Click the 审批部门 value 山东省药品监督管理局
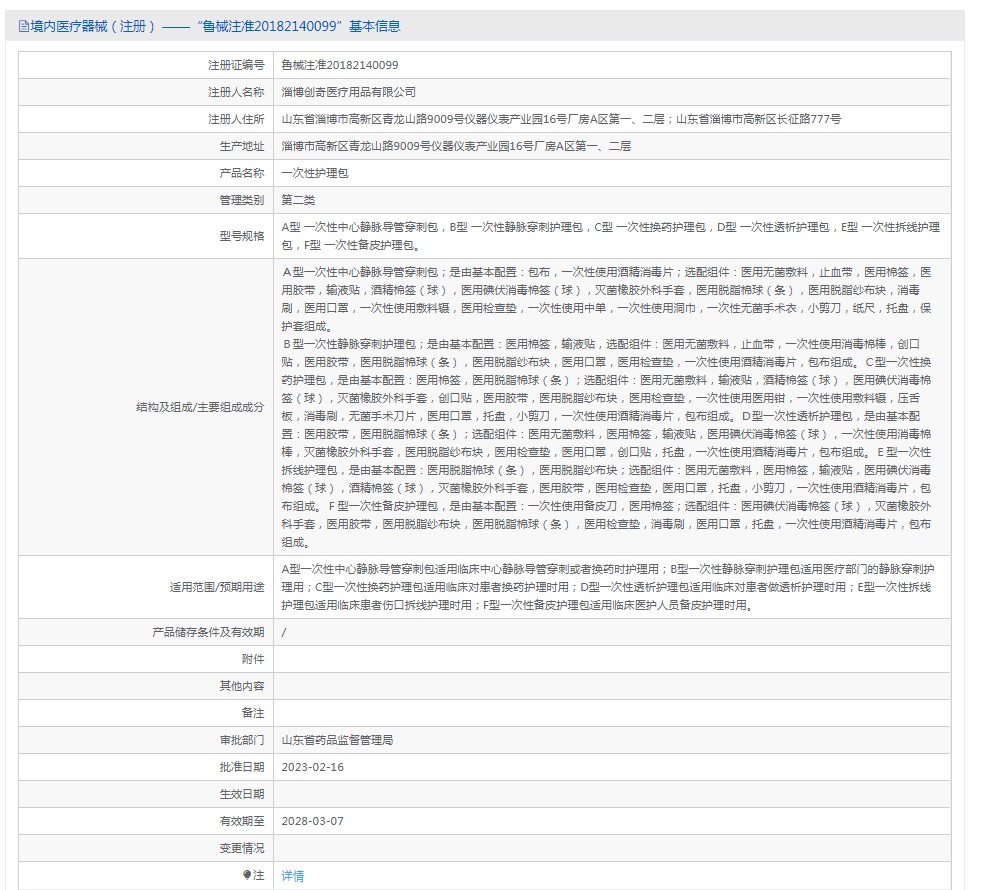This screenshot has height=890, width=982. (x=336, y=739)
